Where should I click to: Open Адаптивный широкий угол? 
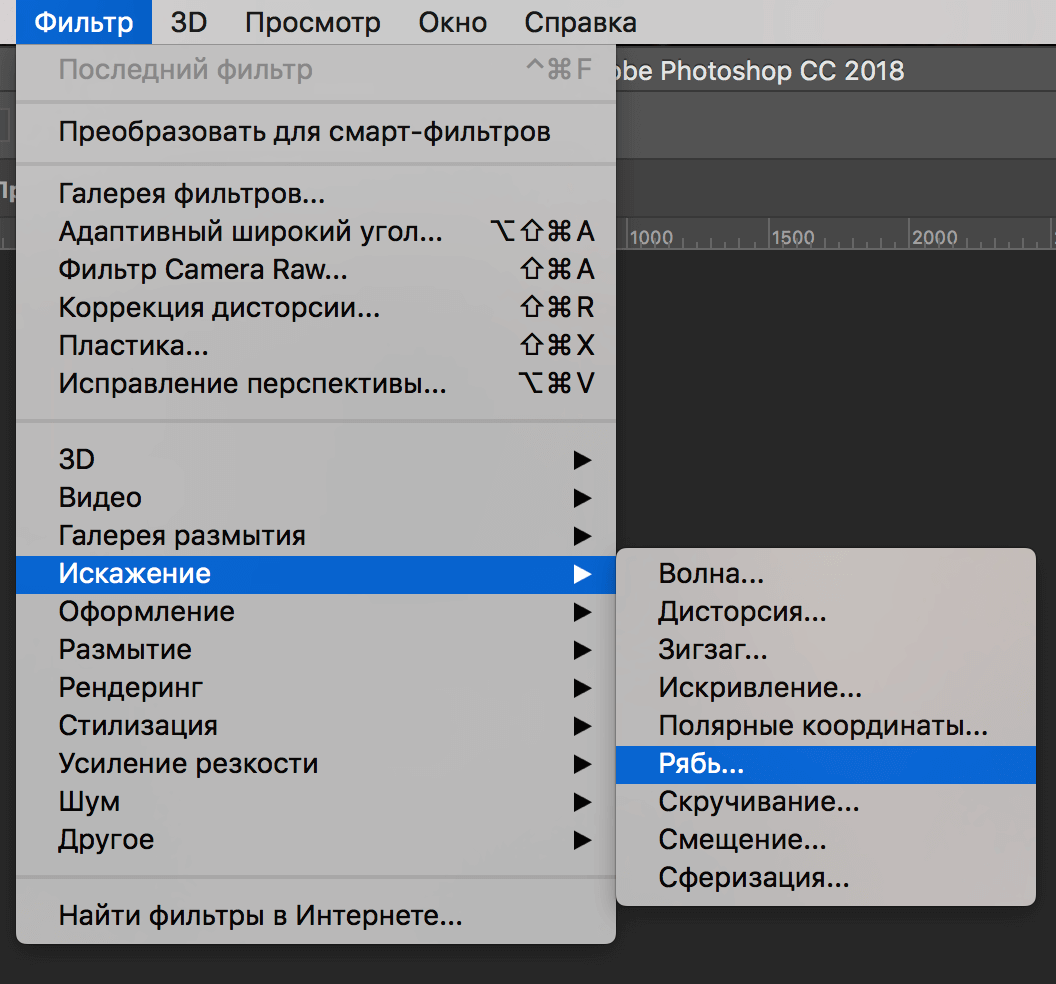210,231
